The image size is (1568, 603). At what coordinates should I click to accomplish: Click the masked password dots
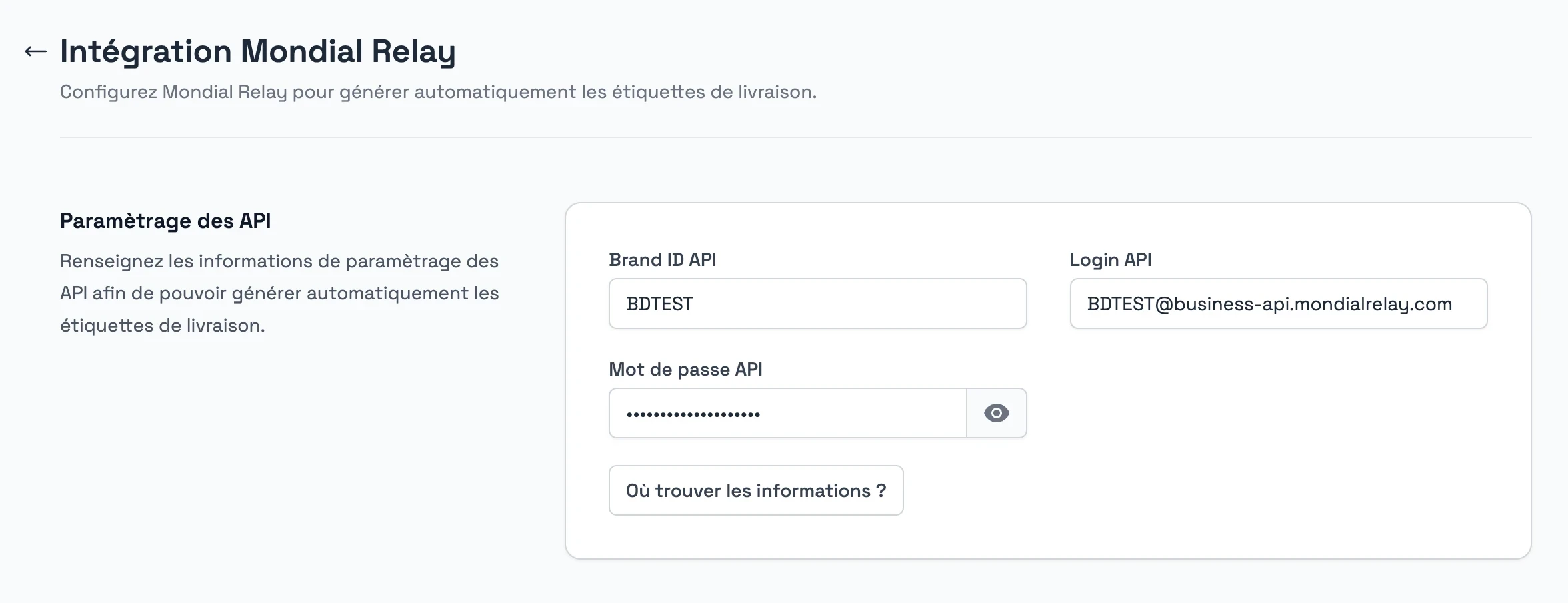[693, 414]
